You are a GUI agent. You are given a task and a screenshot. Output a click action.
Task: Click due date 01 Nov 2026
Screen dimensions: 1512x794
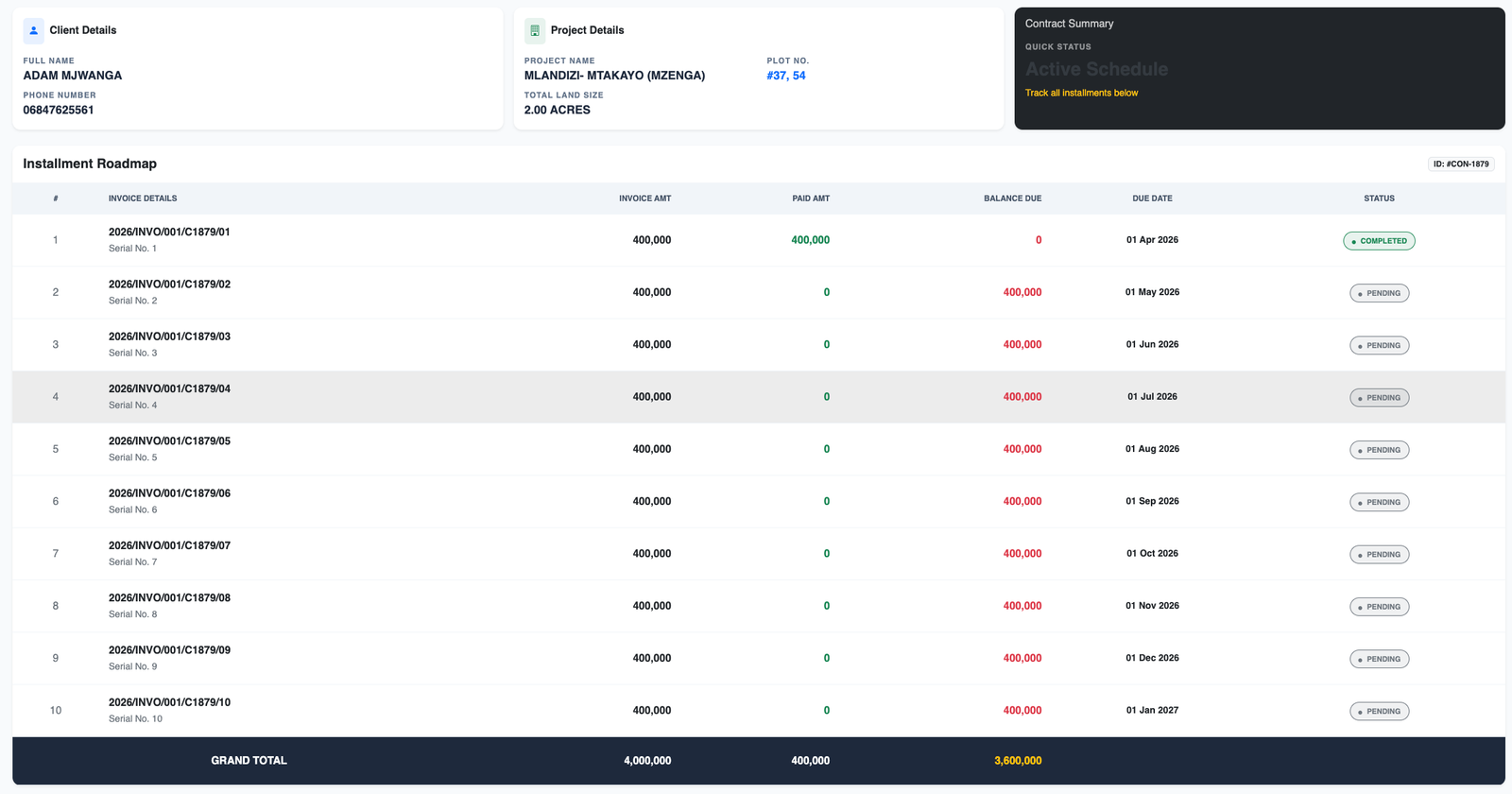pos(1152,606)
